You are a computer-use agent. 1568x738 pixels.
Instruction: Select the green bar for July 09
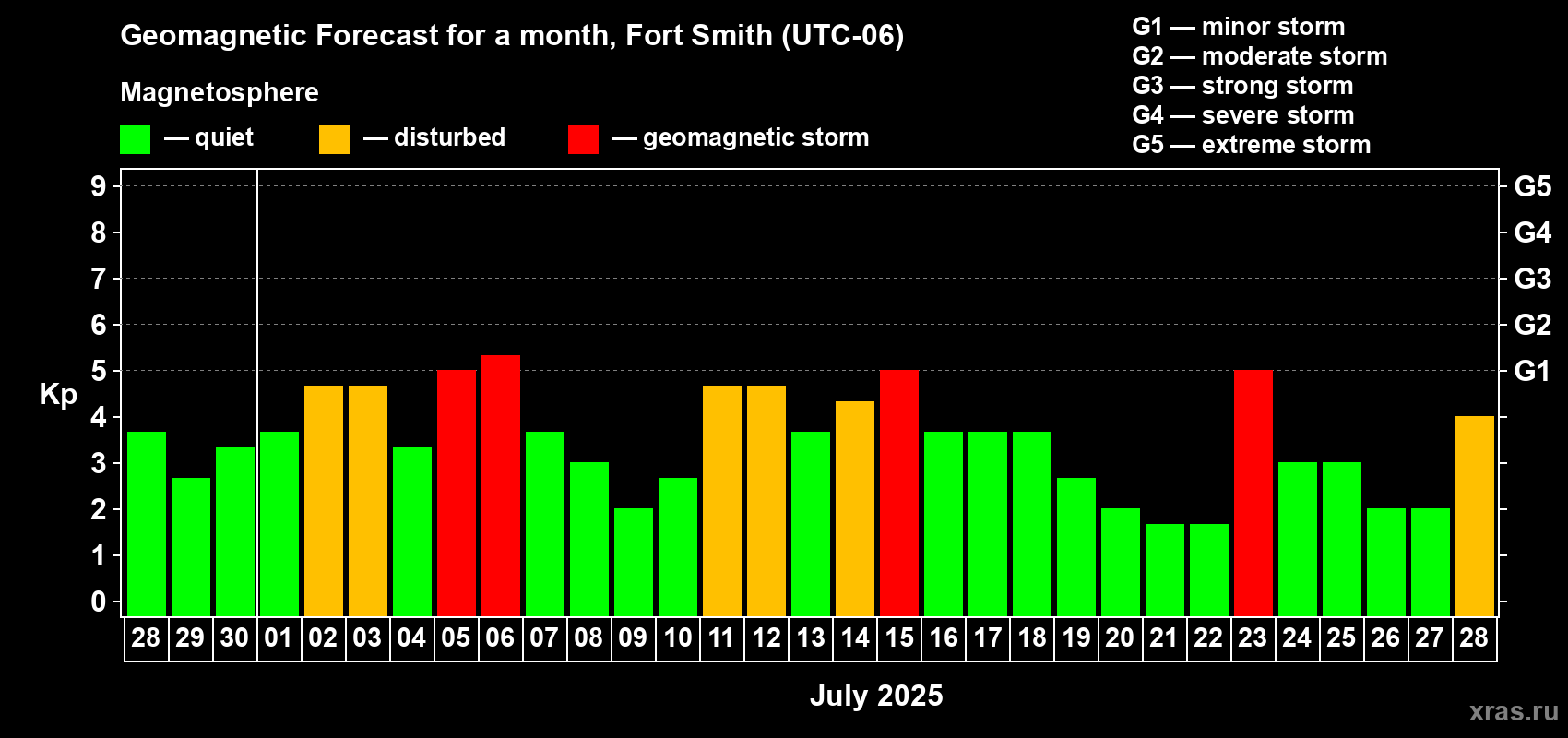click(633, 563)
